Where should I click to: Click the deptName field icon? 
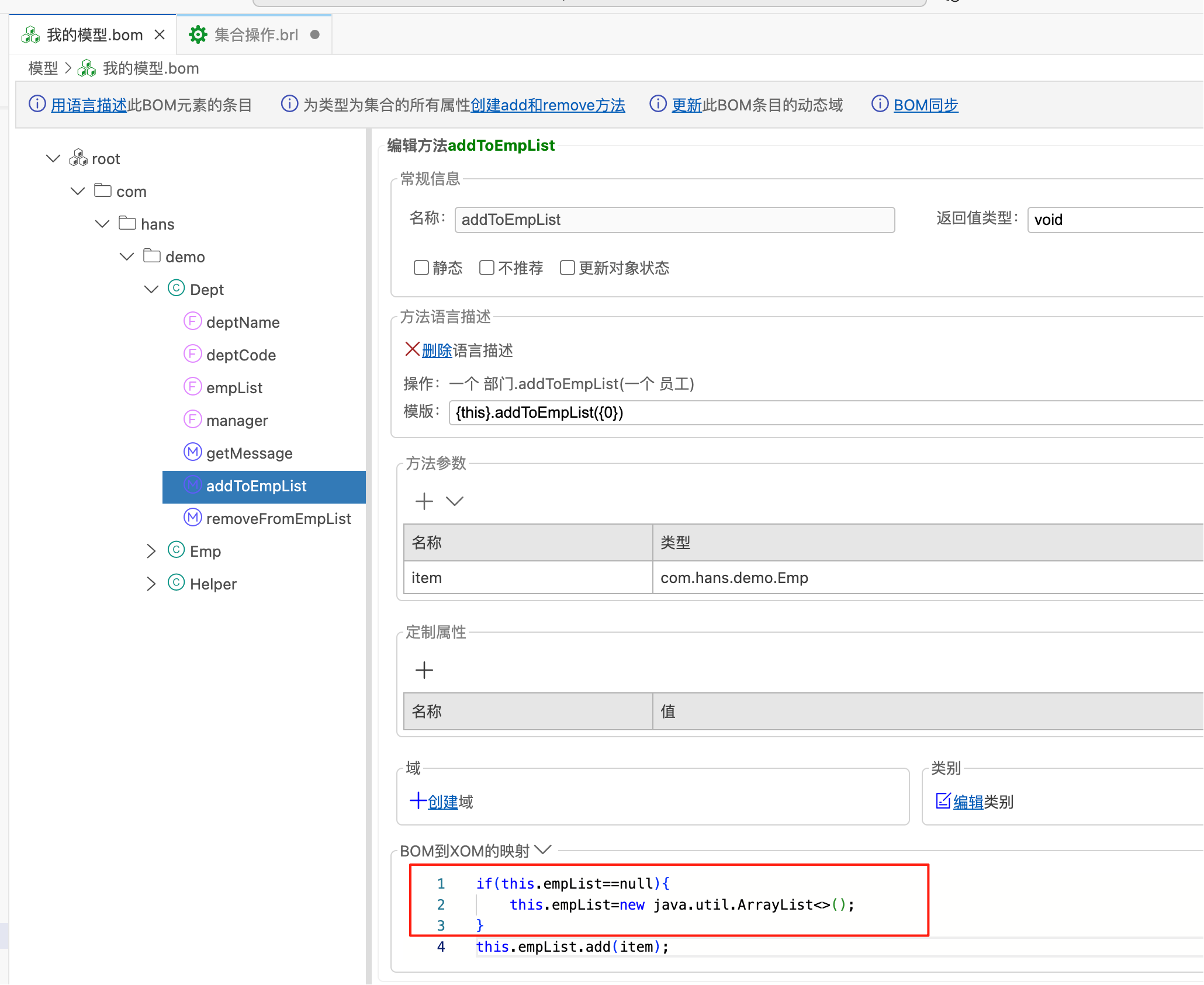point(192,321)
